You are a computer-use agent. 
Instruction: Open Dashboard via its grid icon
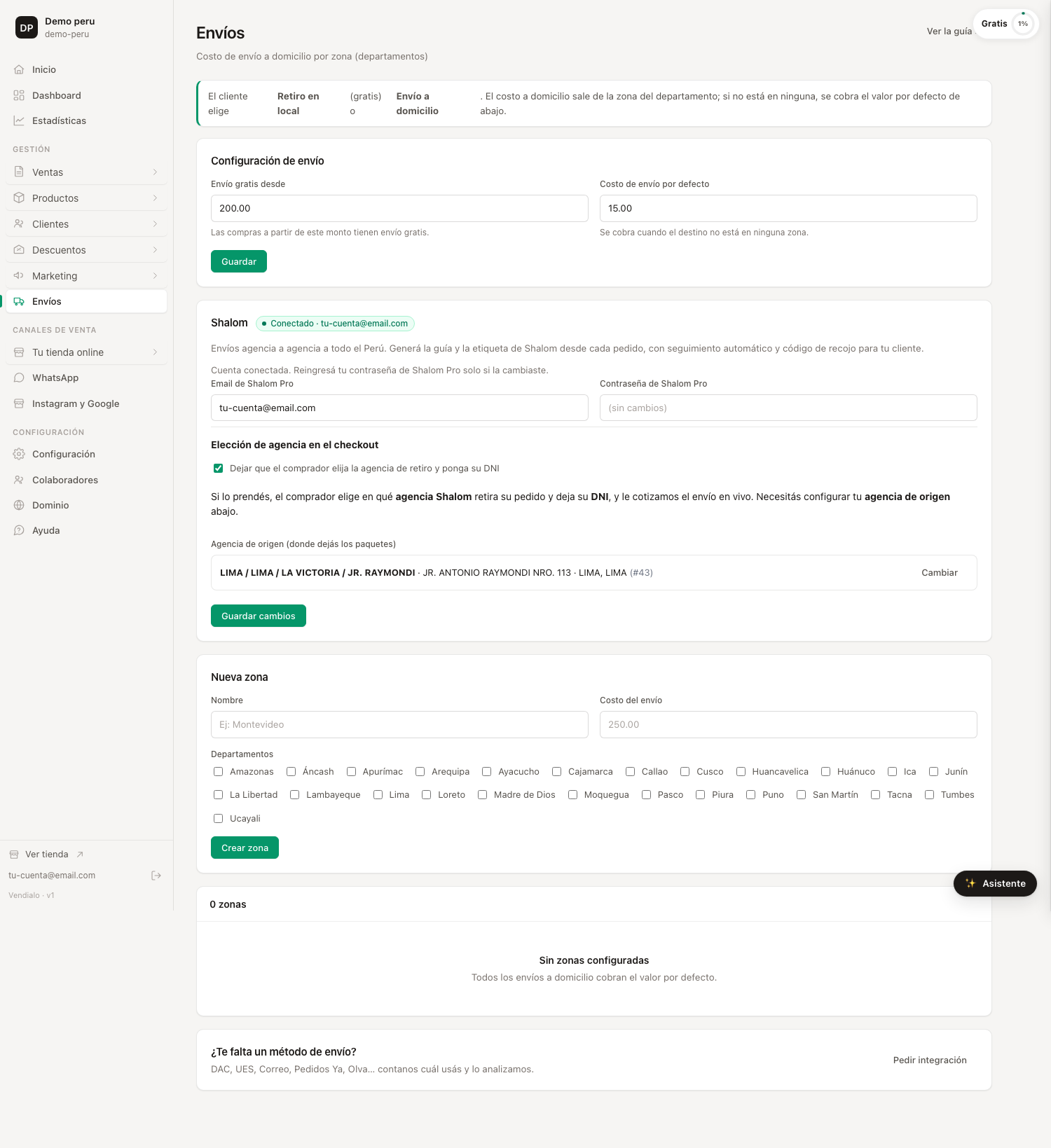click(x=19, y=95)
